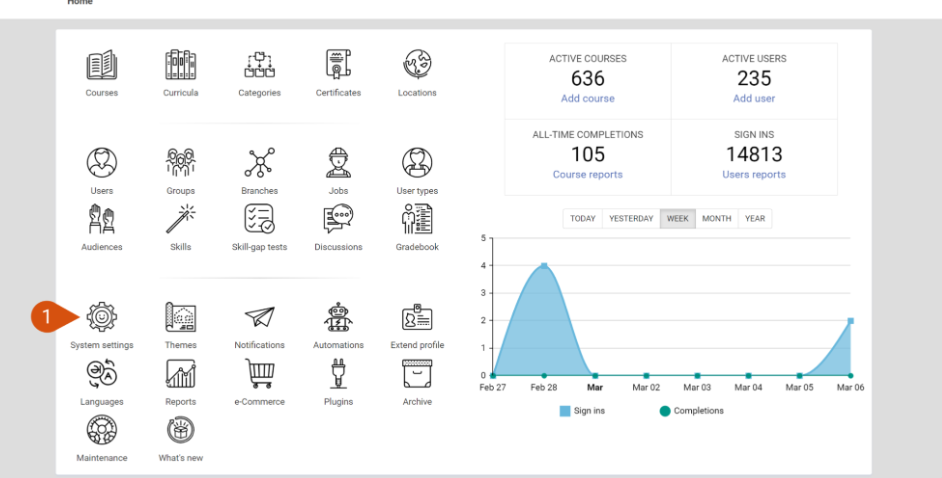Open the e-Commerce shopping cart icon
This screenshot has width=942, height=478.
pyautogui.click(x=260, y=374)
